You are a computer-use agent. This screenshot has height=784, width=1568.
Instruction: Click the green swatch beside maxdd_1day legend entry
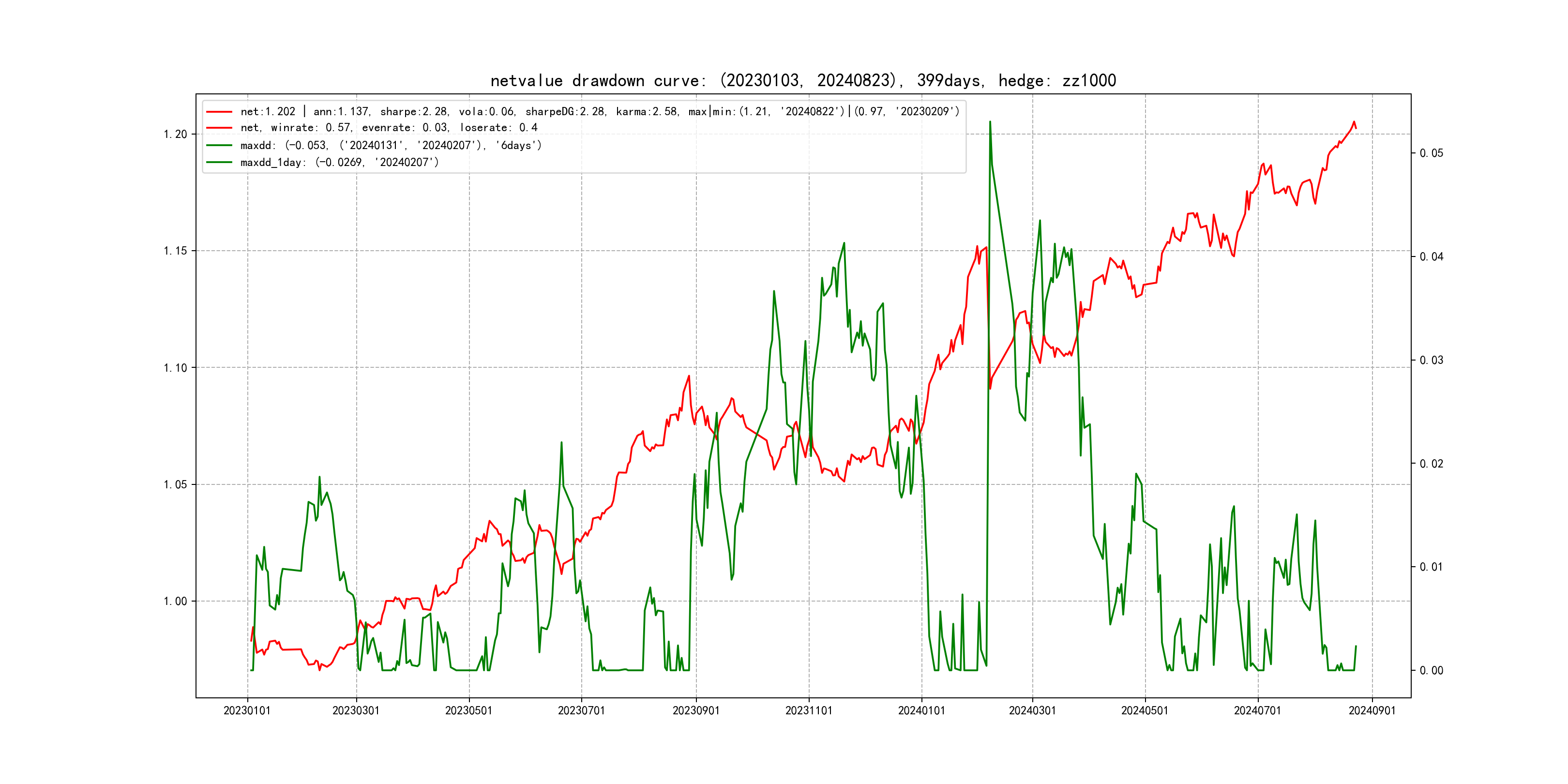pyautogui.click(x=219, y=163)
